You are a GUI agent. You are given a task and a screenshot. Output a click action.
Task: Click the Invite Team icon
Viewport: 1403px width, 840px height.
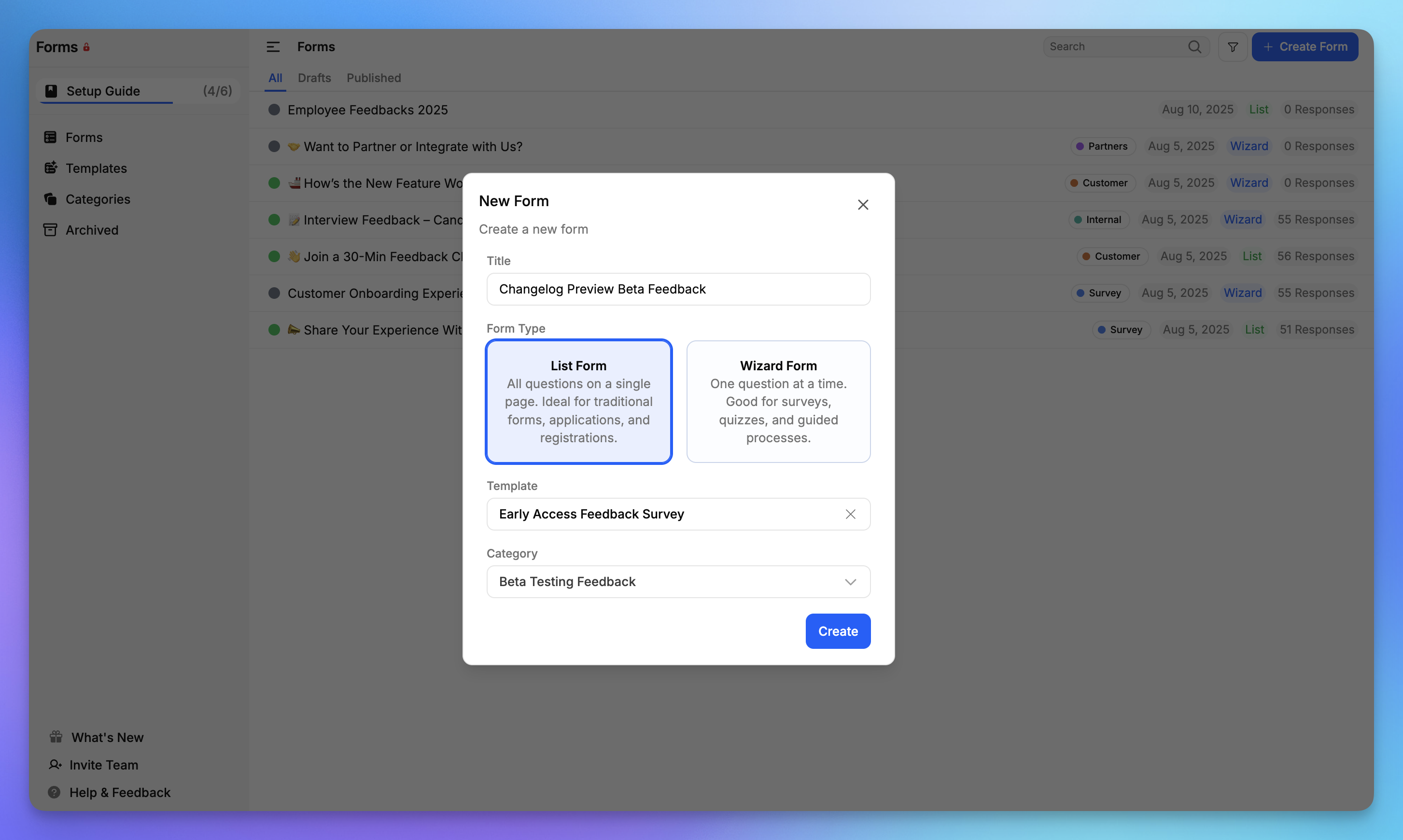55,764
